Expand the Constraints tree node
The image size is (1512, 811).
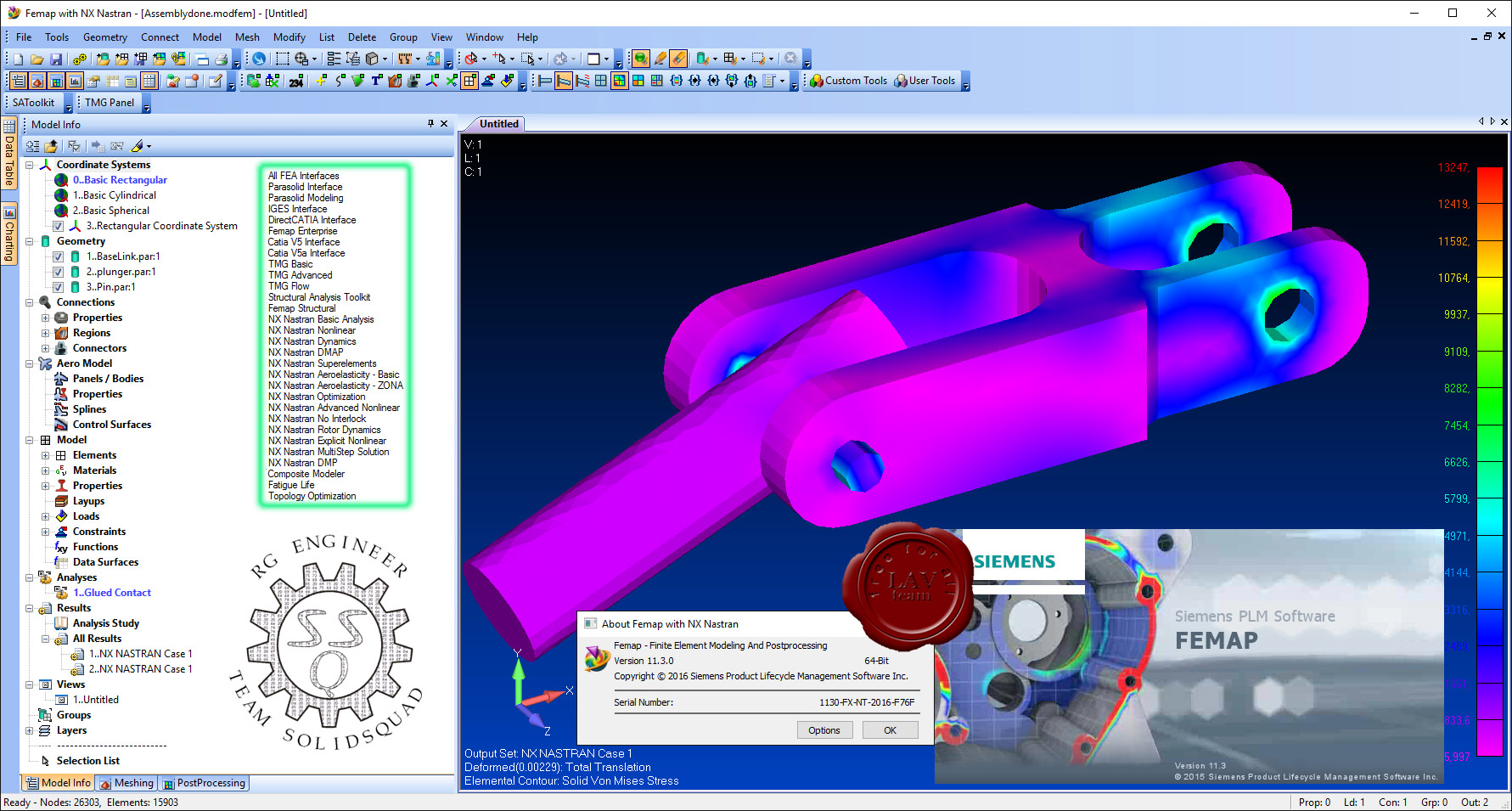coord(46,532)
